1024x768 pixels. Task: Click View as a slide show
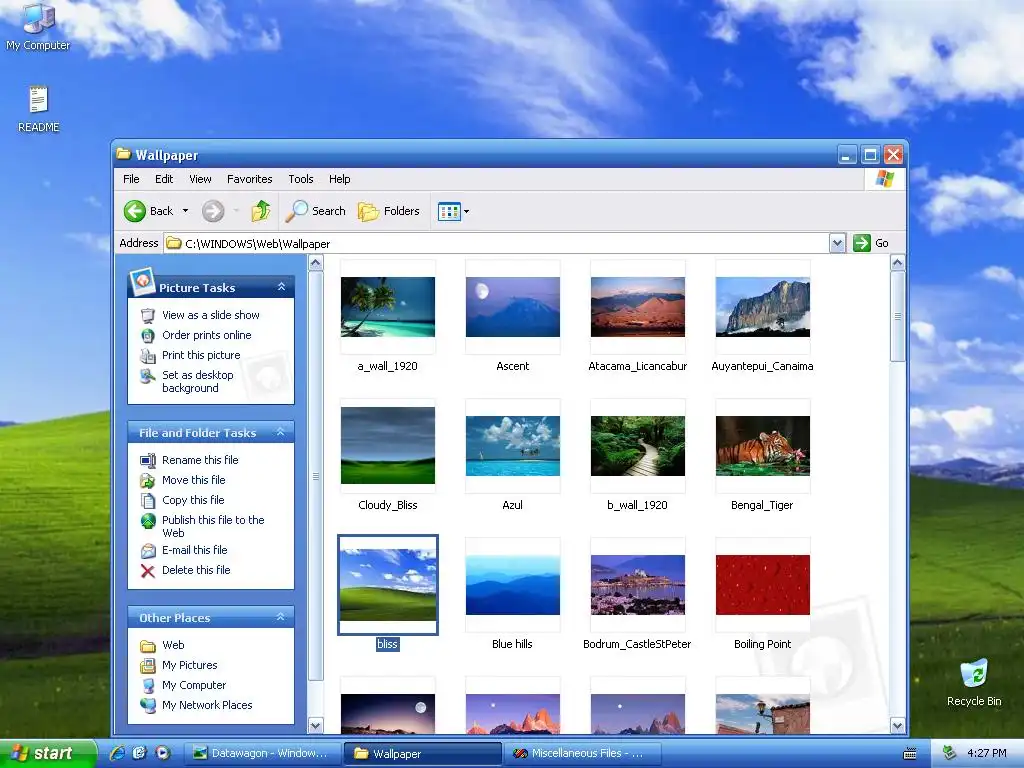(211, 315)
